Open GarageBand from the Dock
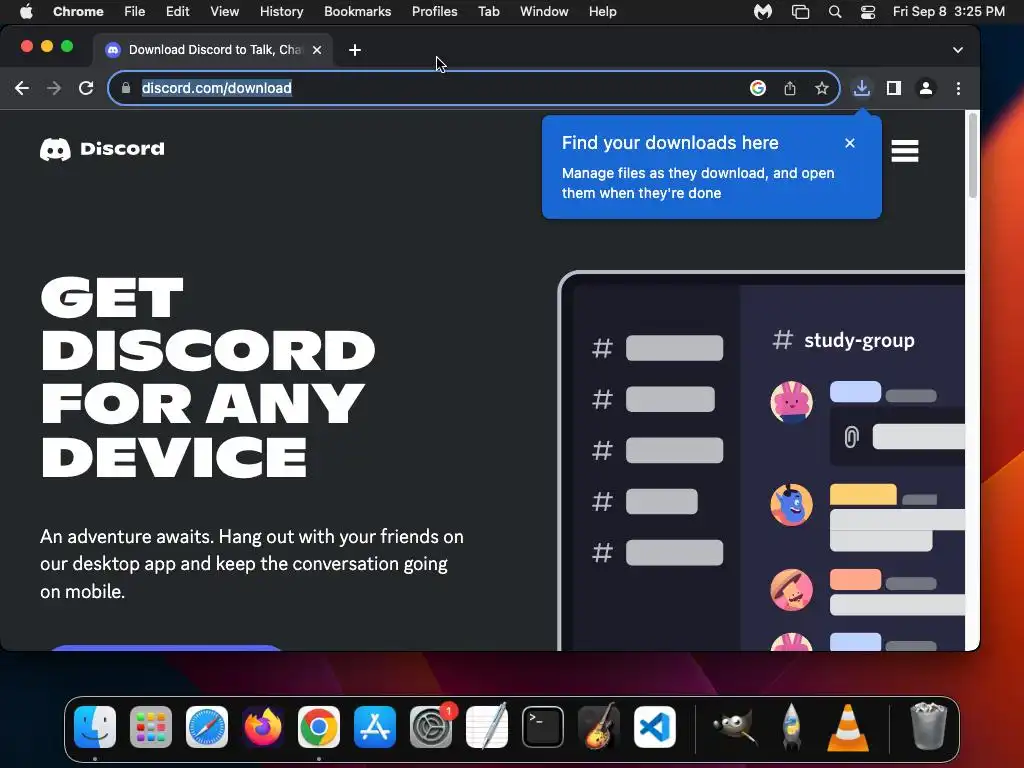Screen dimensions: 1024x768 click(x=599, y=726)
